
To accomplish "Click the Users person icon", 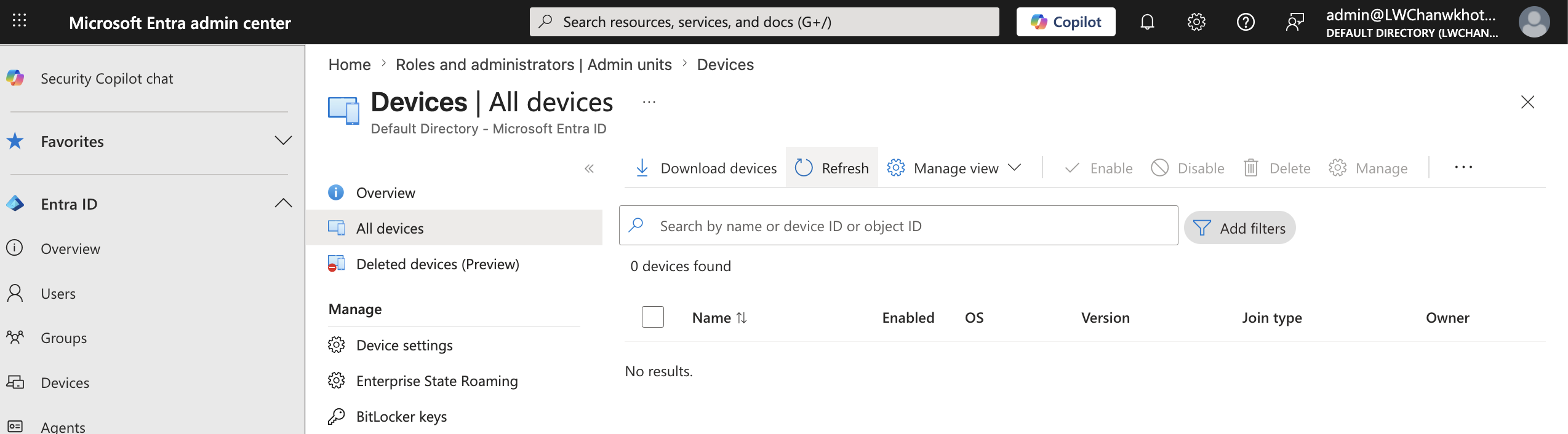I will [15, 293].
